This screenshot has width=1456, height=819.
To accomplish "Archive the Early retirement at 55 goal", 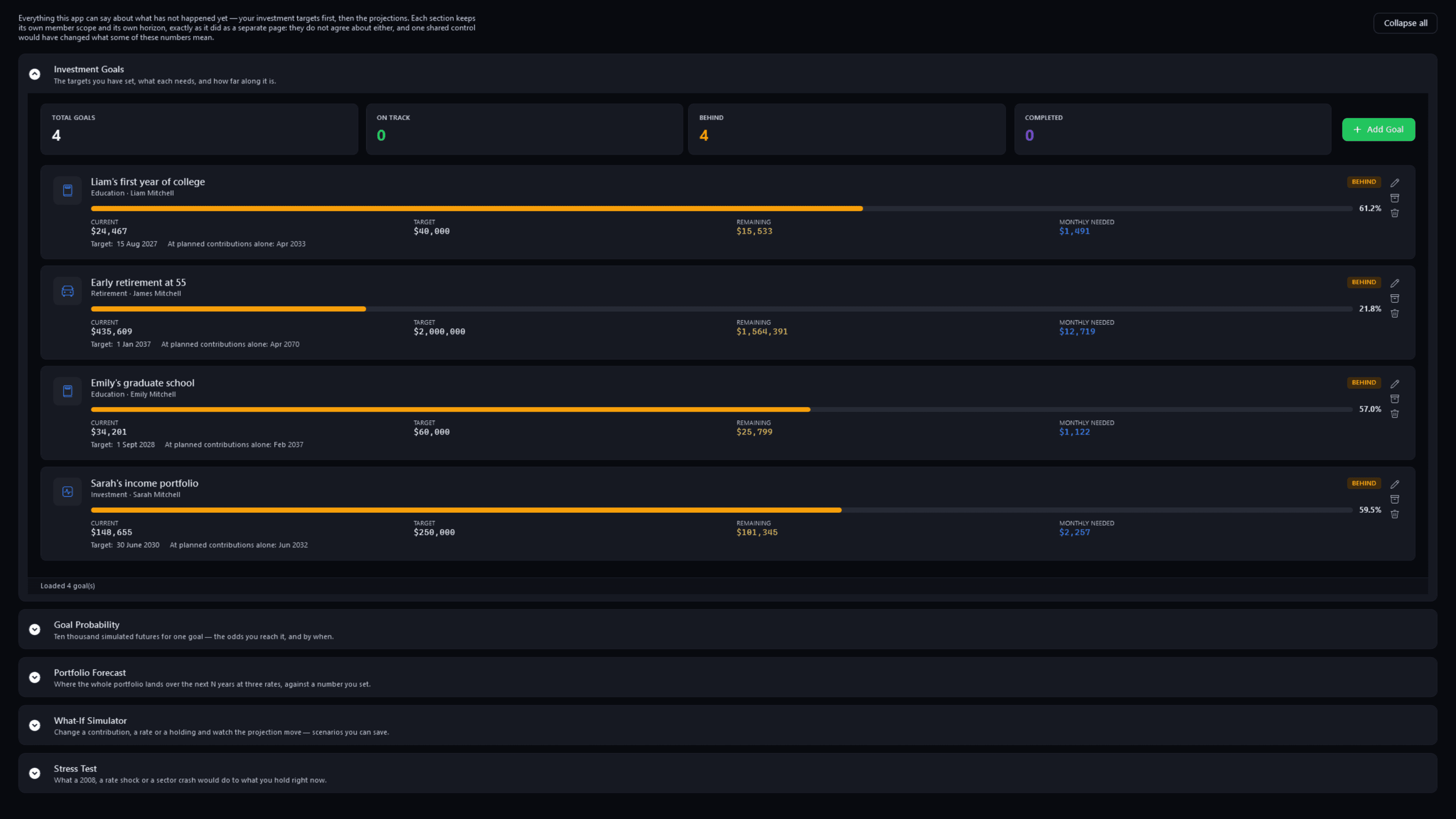I will point(1394,298).
